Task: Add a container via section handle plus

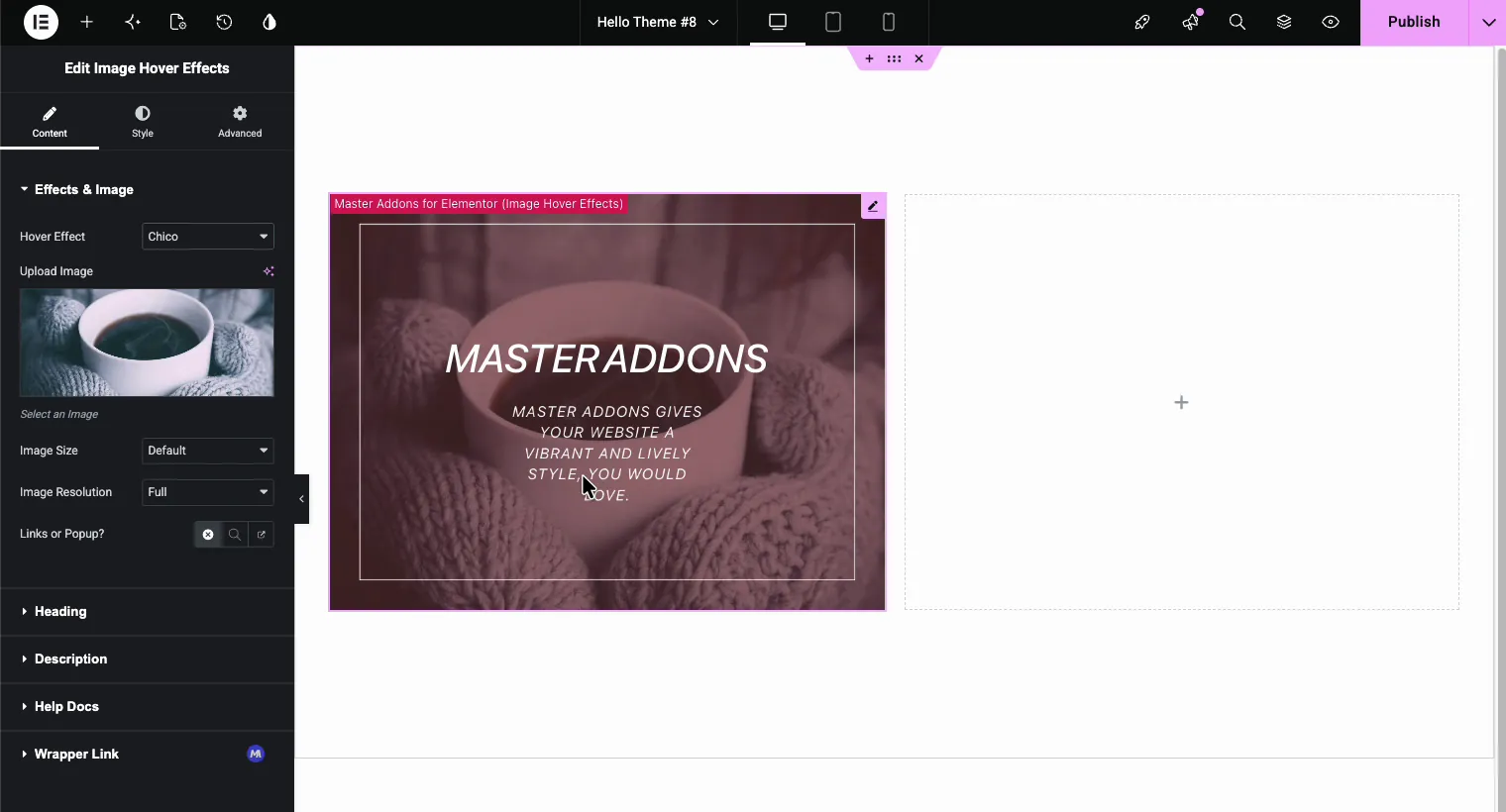Action: (869, 58)
